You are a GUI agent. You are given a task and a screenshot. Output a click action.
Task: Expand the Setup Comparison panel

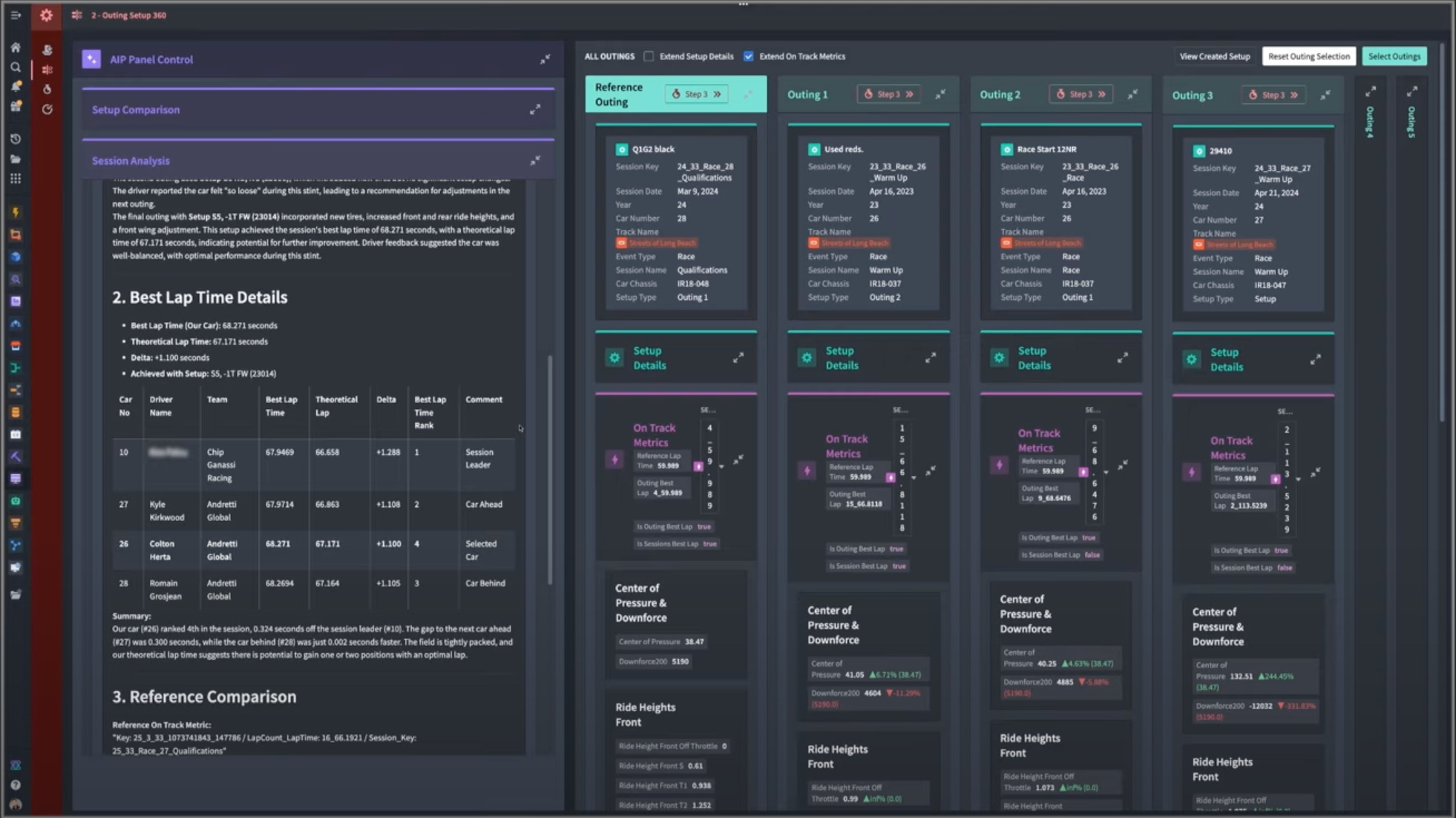[534, 110]
